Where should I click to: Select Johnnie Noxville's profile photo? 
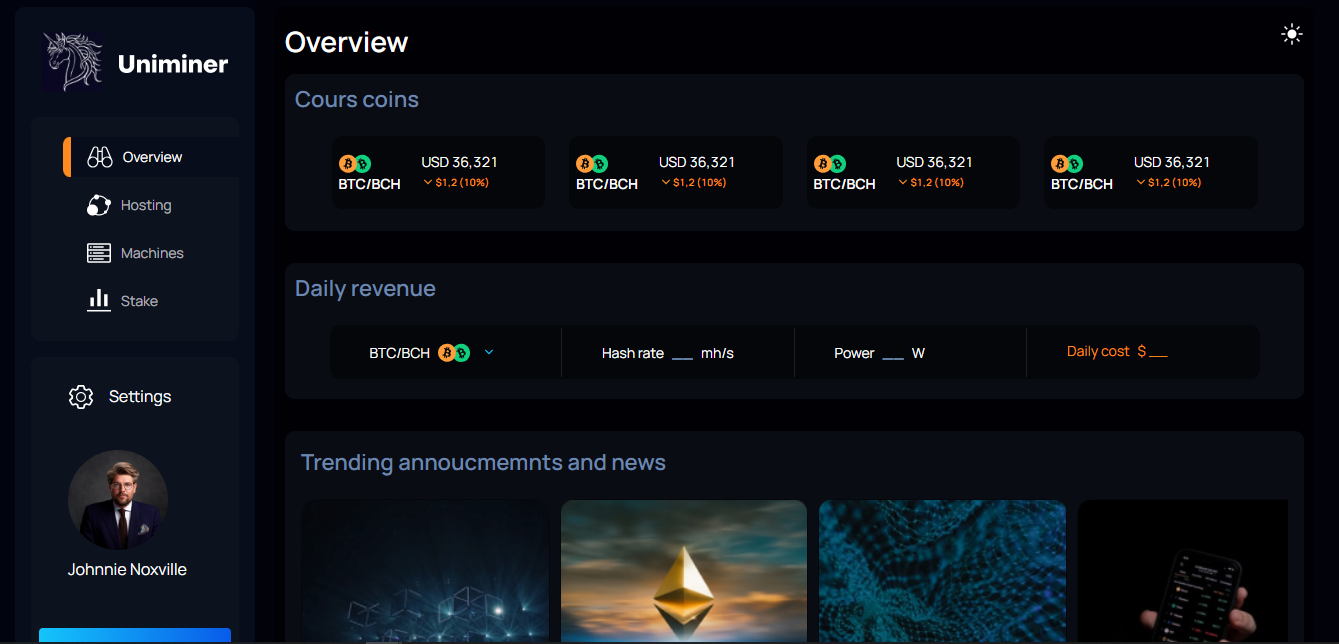click(118, 499)
